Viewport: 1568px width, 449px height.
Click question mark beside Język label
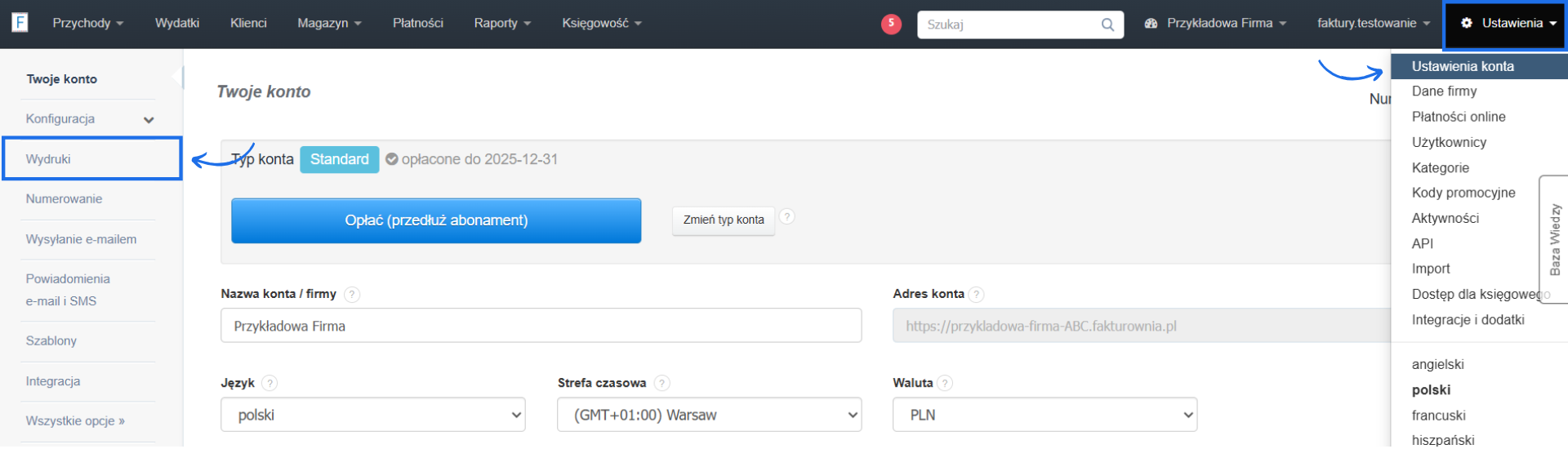tap(270, 384)
